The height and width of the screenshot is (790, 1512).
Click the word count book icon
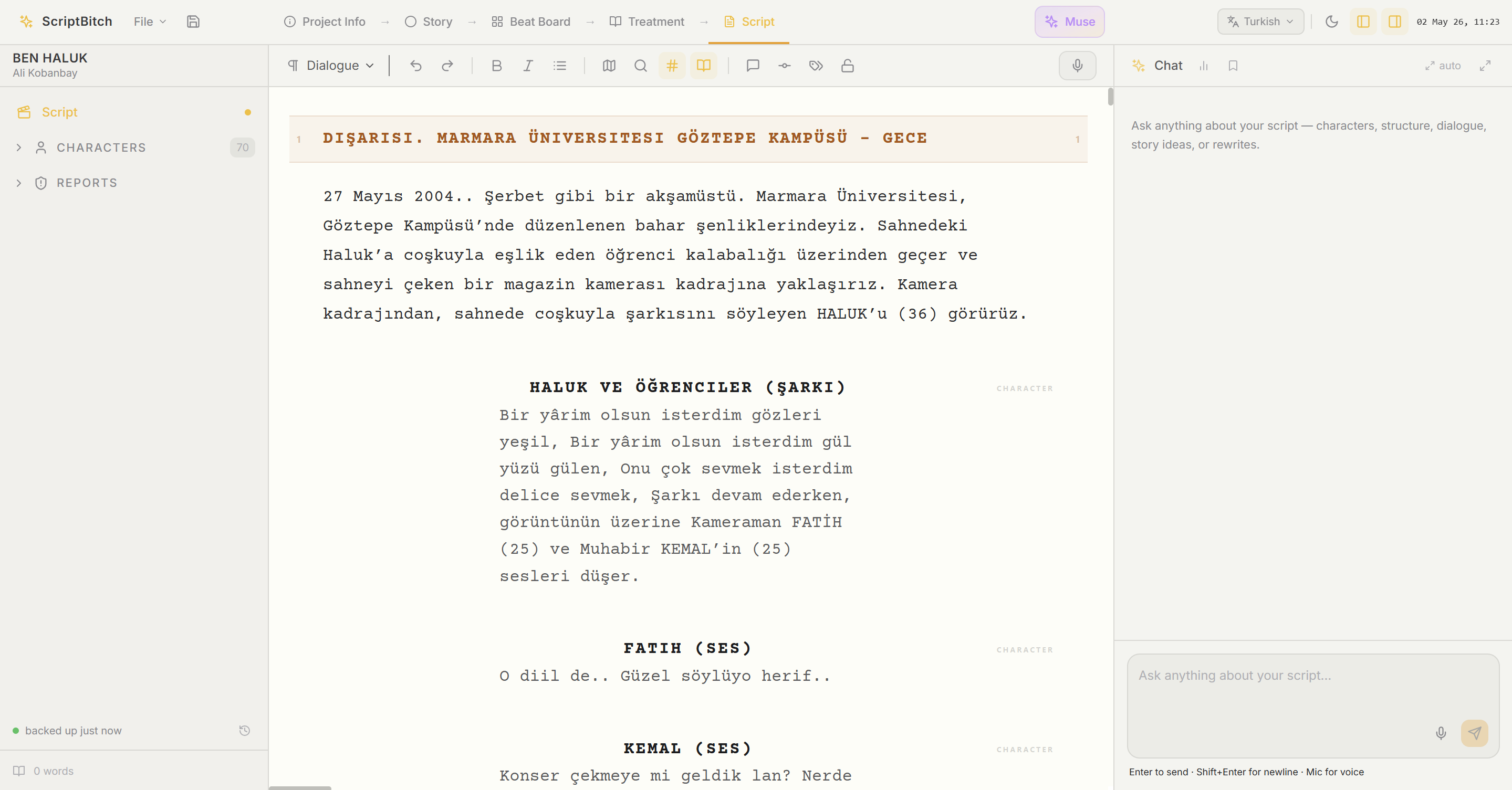(x=19, y=771)
